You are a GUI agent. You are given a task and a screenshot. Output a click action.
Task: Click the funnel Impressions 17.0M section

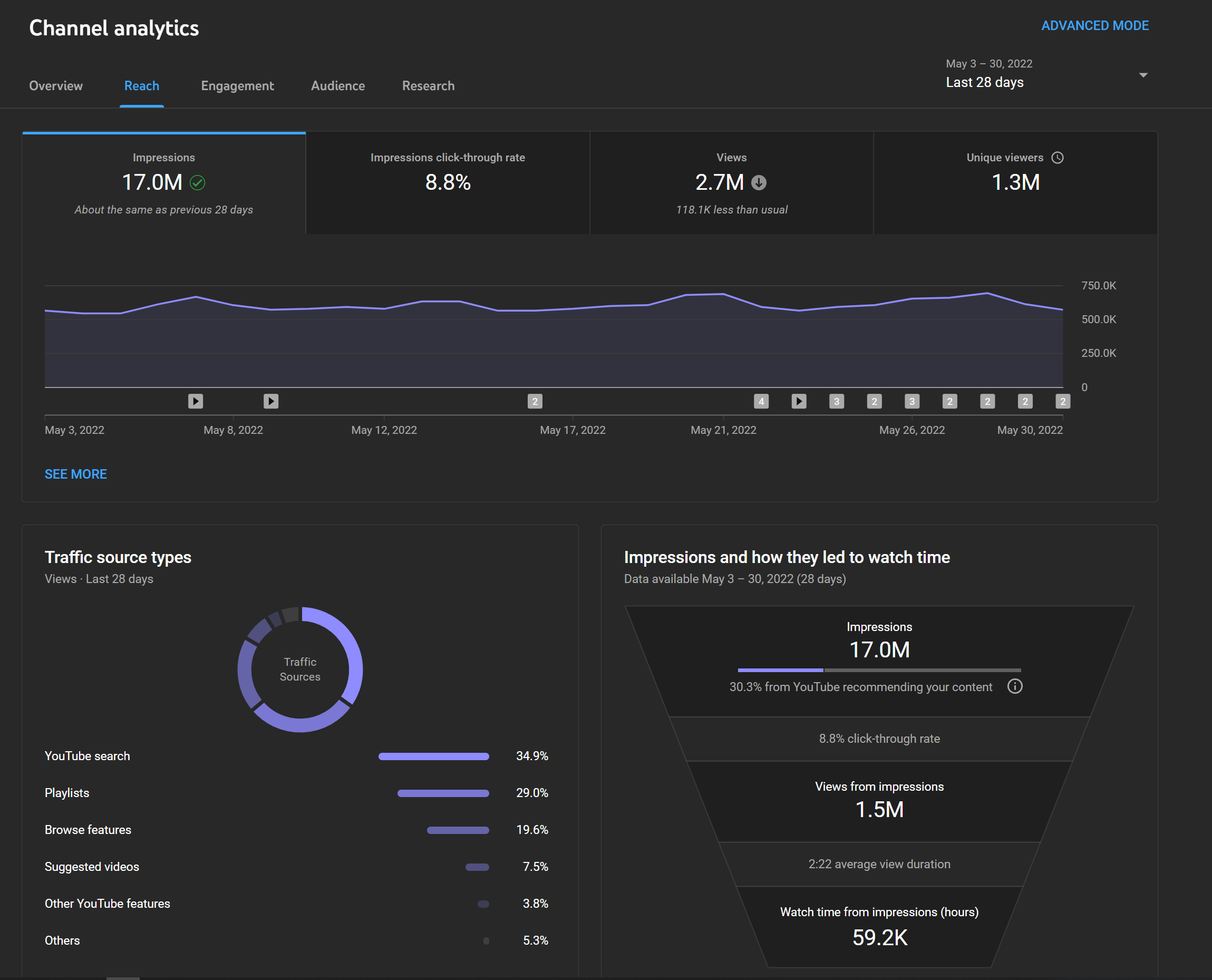(x=879, y=662)
